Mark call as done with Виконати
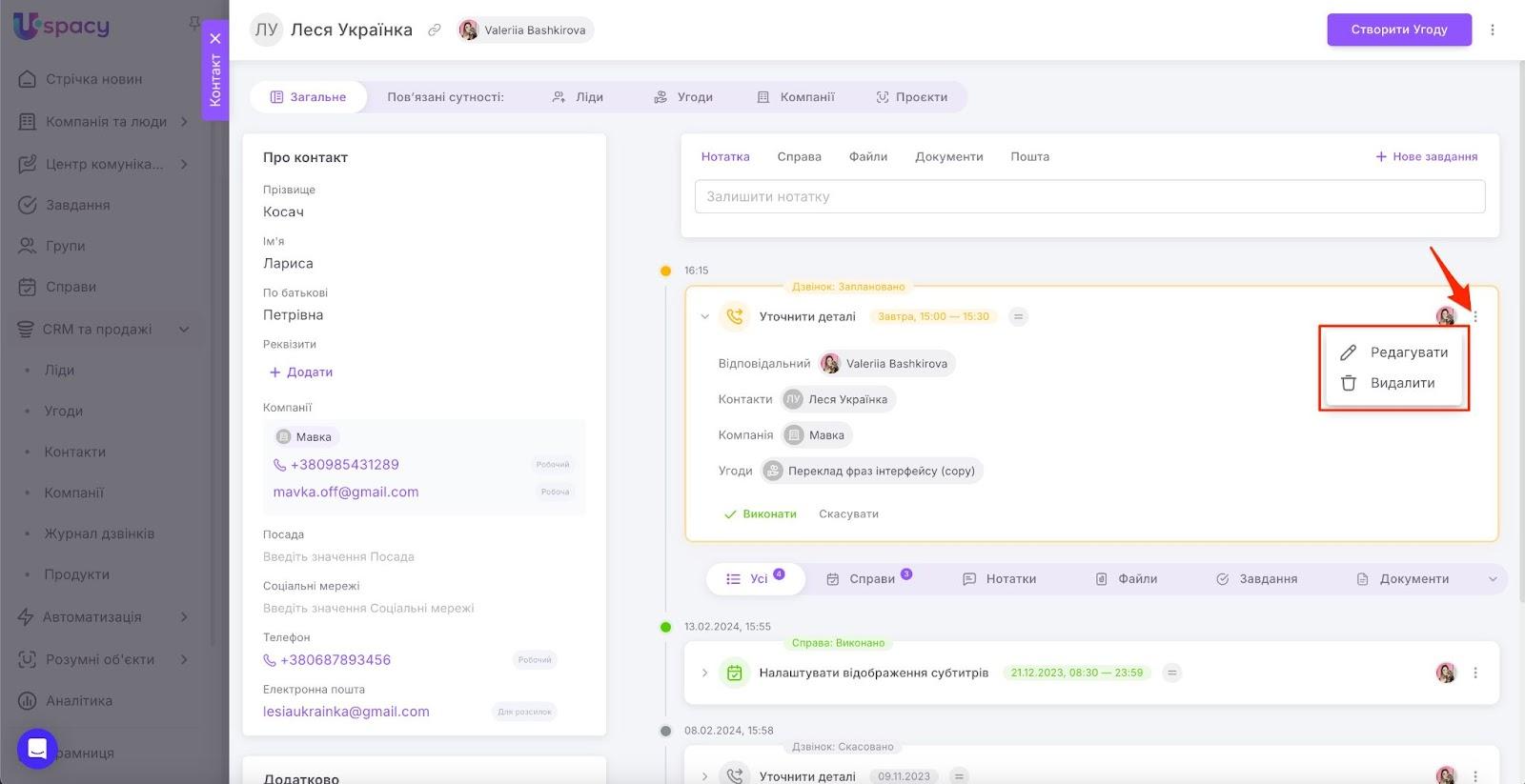Image resolution: width=1525 pixels, height=784 pixels. tap(760, 513)
